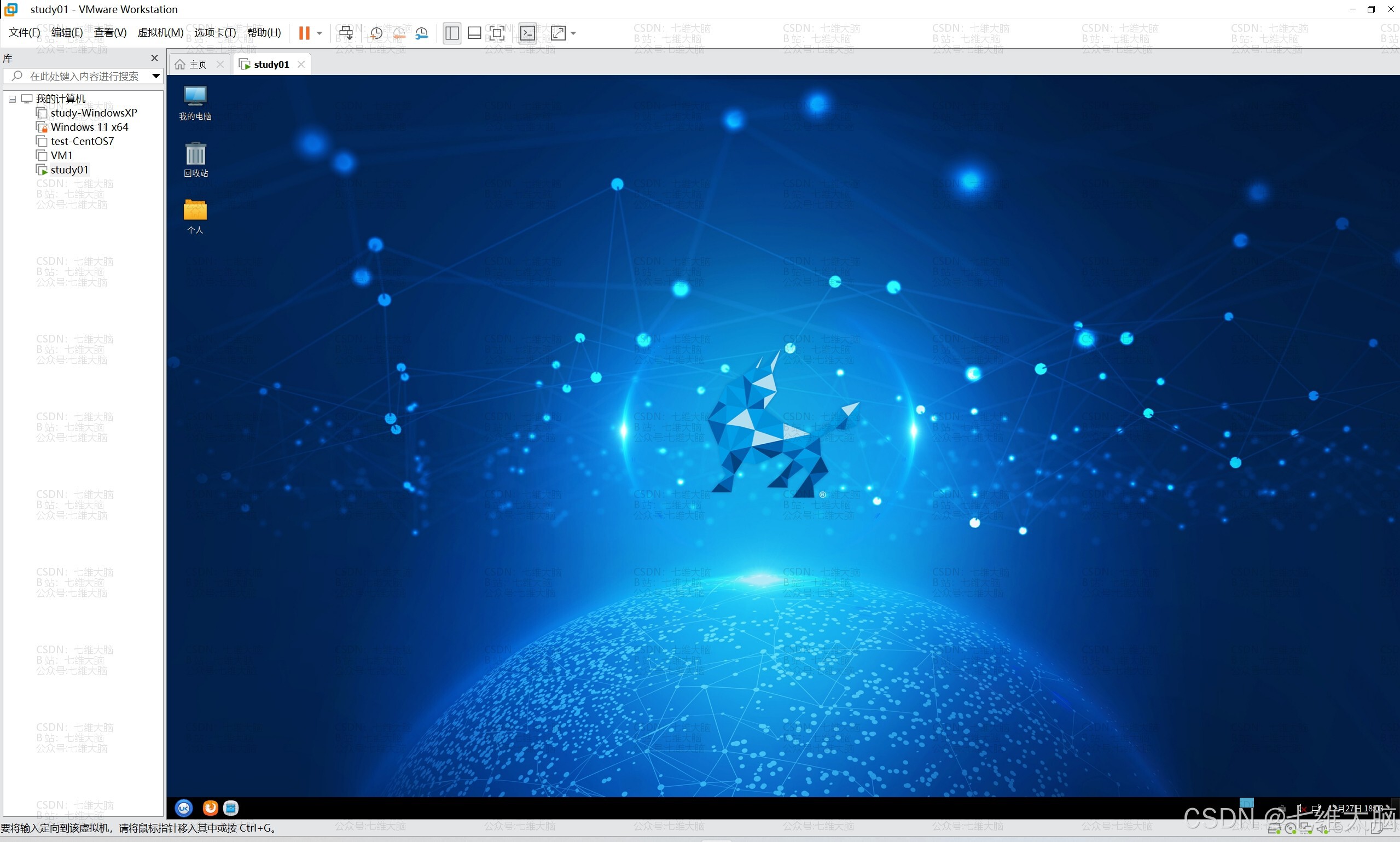Toggle the library sidebar view
Image resolution: width=1400 pixels, height=842 pixels.
[452, 33]
